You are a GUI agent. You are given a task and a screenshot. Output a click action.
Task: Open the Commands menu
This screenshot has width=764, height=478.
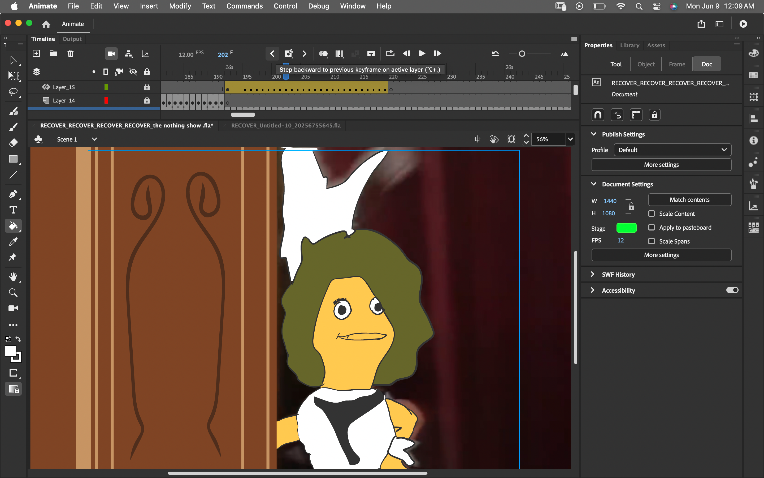245,6
